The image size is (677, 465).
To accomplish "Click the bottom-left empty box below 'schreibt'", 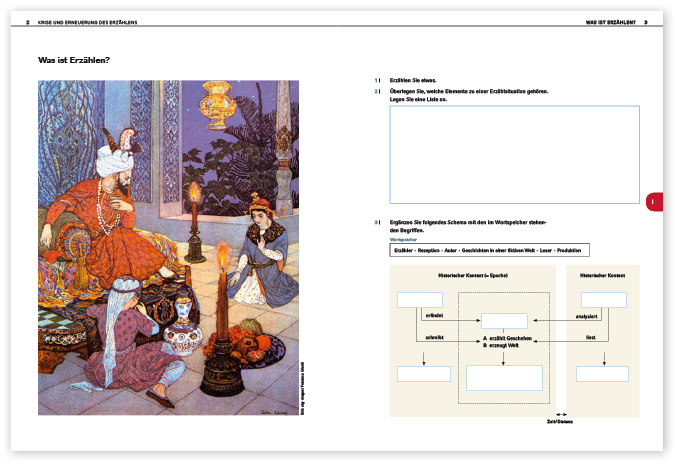I will (x=423, y=374).
